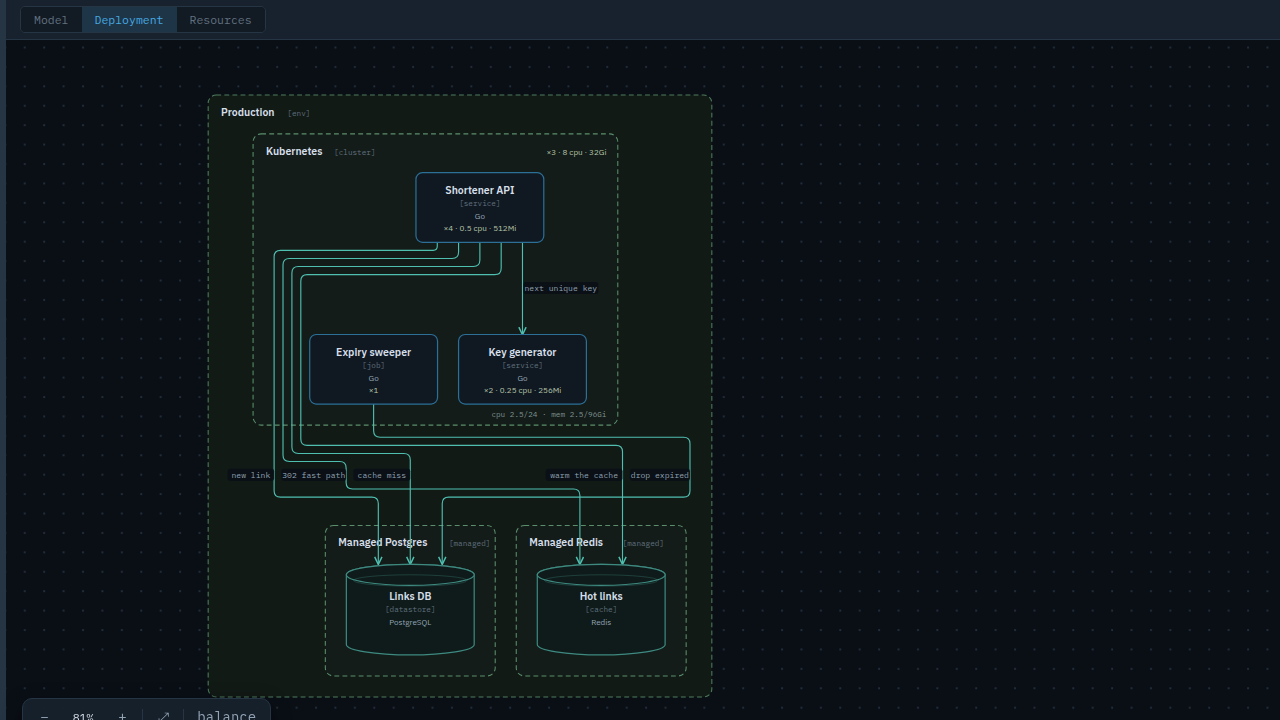
Task: Select the Key generator service node
Action: click(x=522, y=369)
